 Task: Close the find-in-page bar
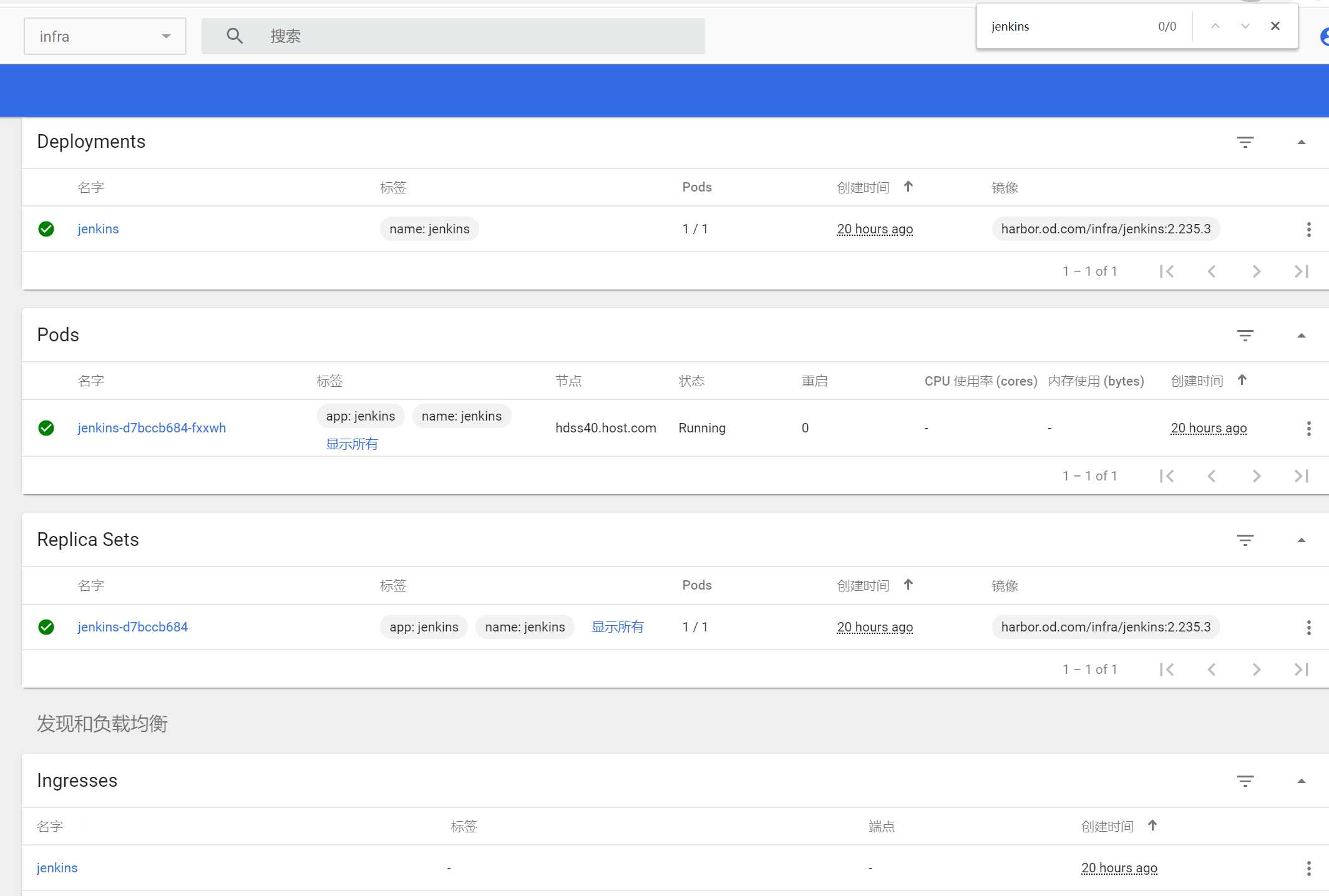[1275, 26]
